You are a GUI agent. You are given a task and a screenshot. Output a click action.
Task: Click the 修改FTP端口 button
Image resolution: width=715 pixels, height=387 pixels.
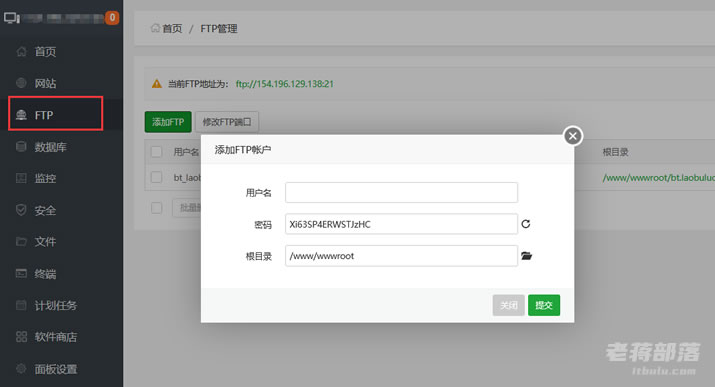click(227, 122)
